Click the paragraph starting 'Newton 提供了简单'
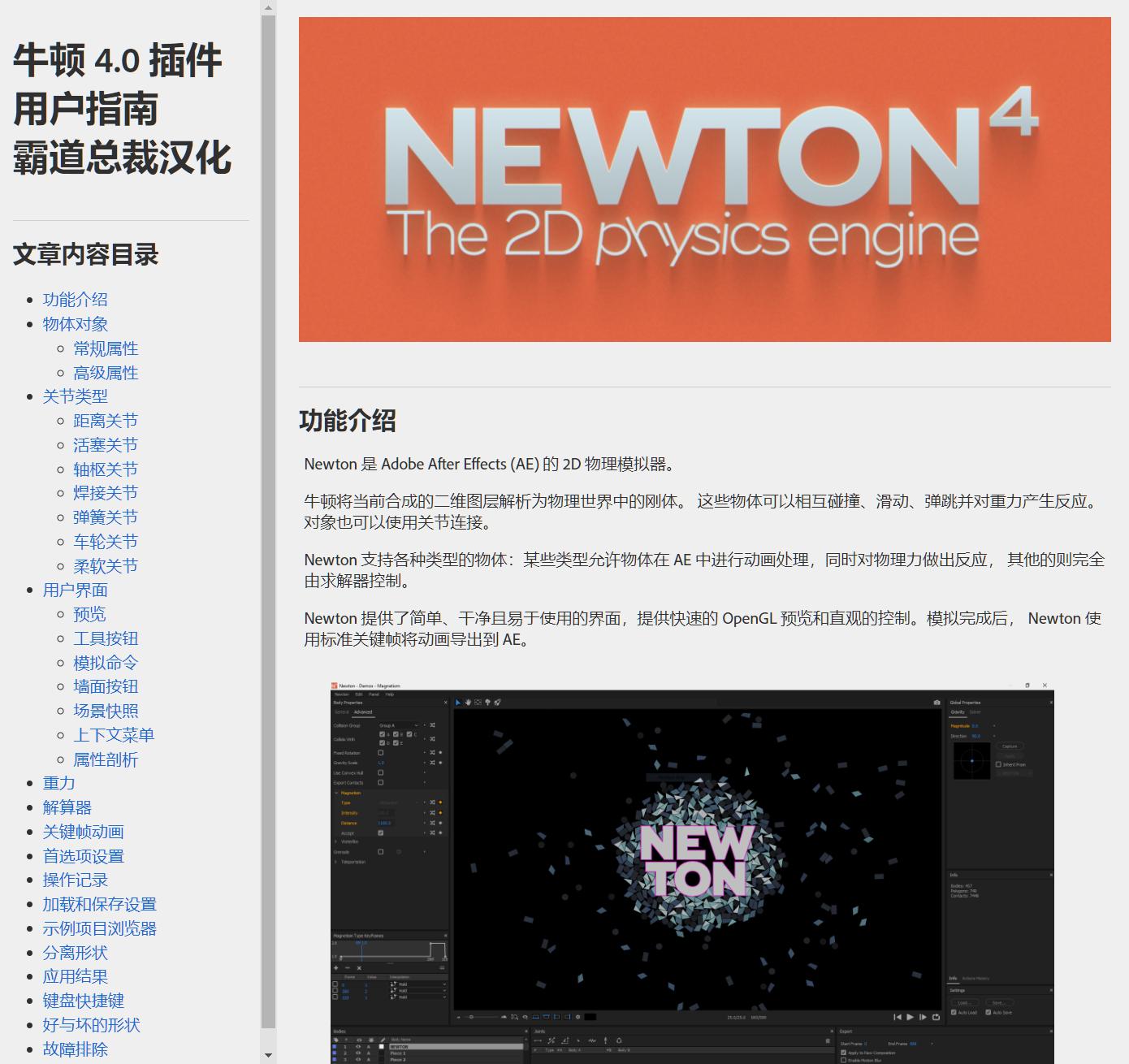1129x1064 pixels. [703, 629]
